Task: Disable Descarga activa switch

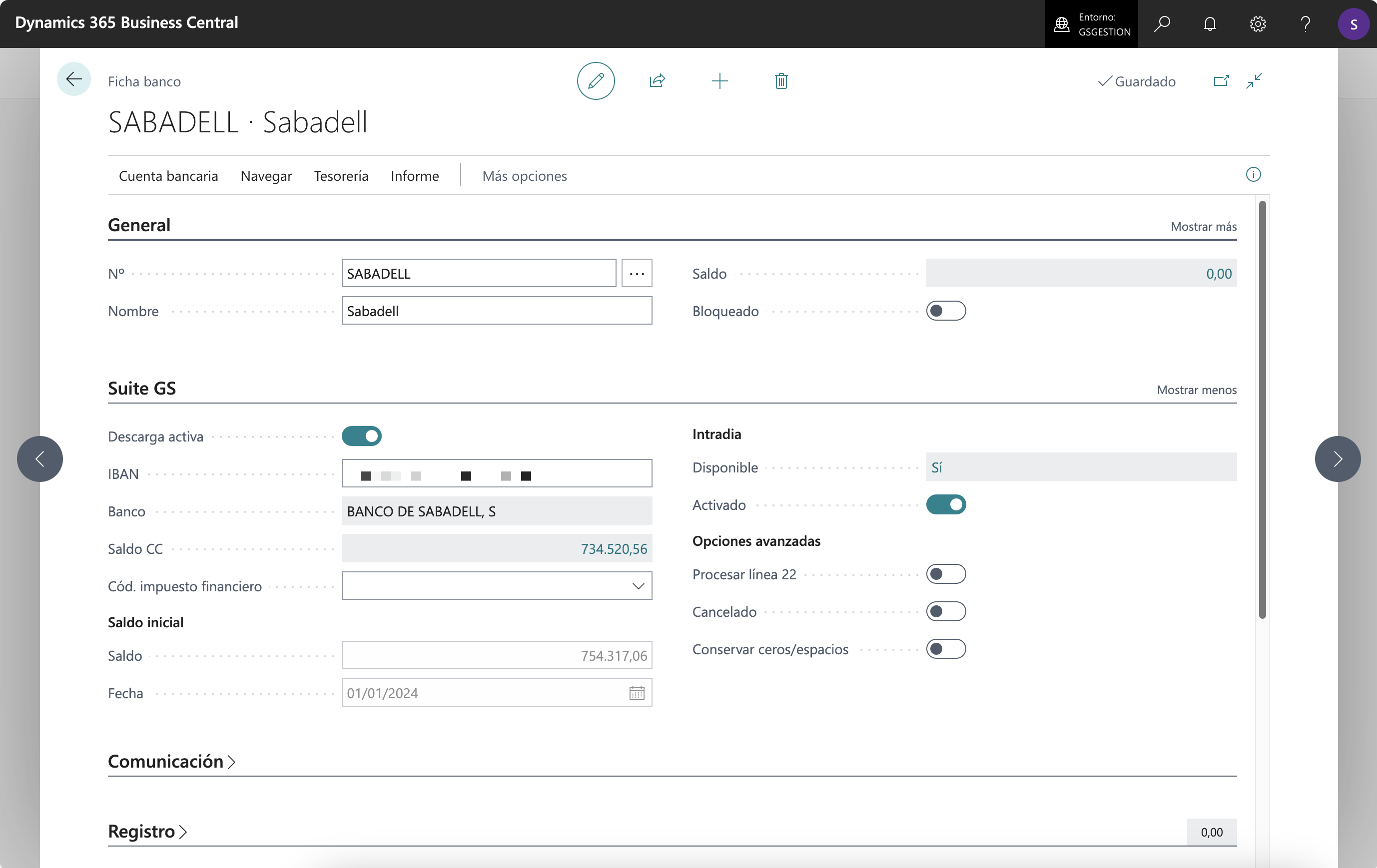Action: [361, 436]
